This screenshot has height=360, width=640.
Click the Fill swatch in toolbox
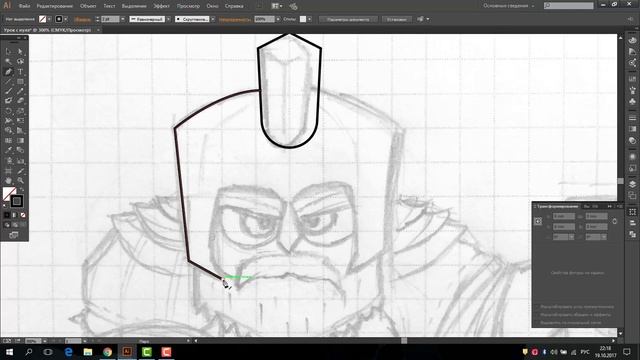[9, 193]
